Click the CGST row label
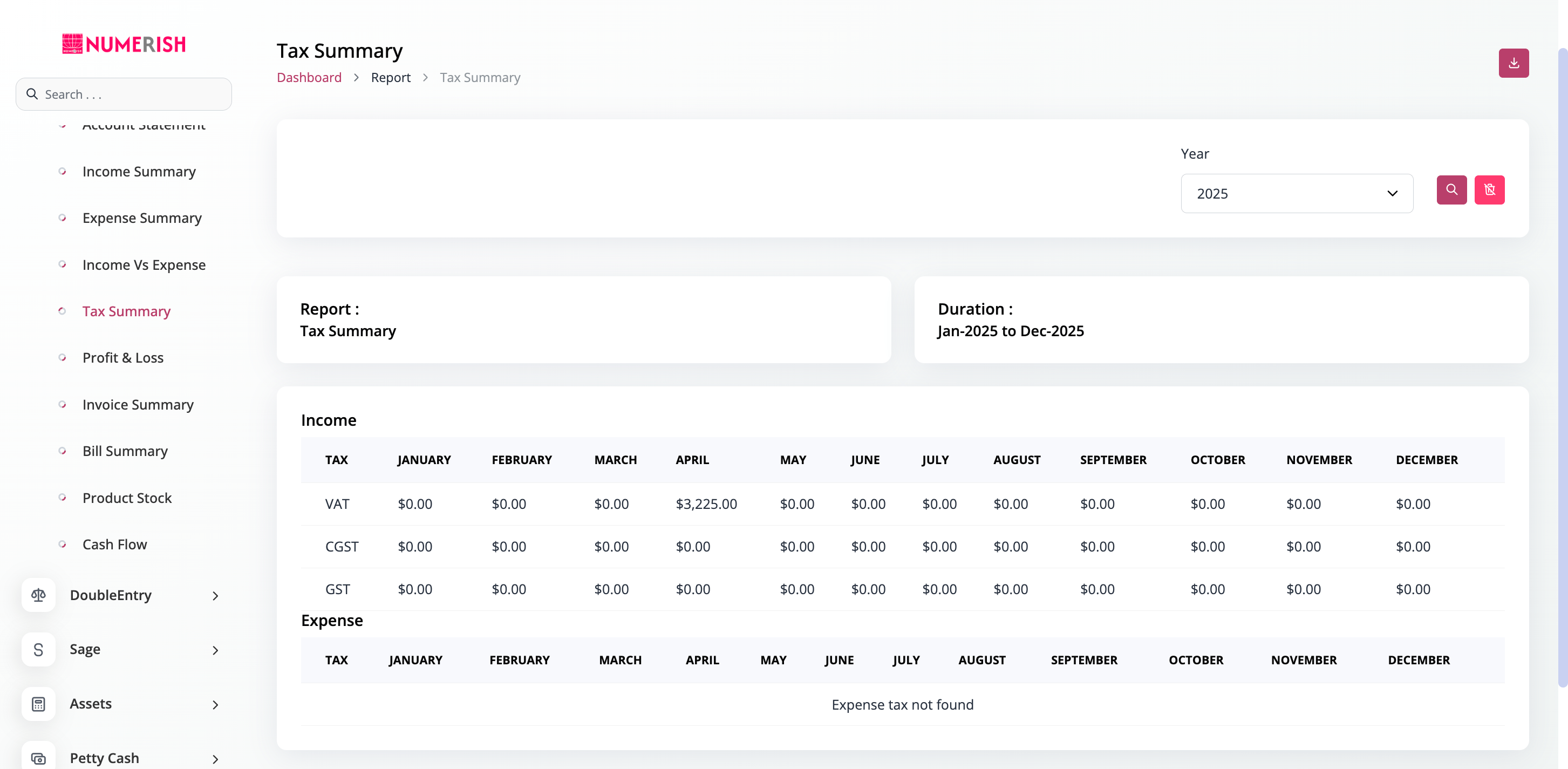 (x=342, y=547)
